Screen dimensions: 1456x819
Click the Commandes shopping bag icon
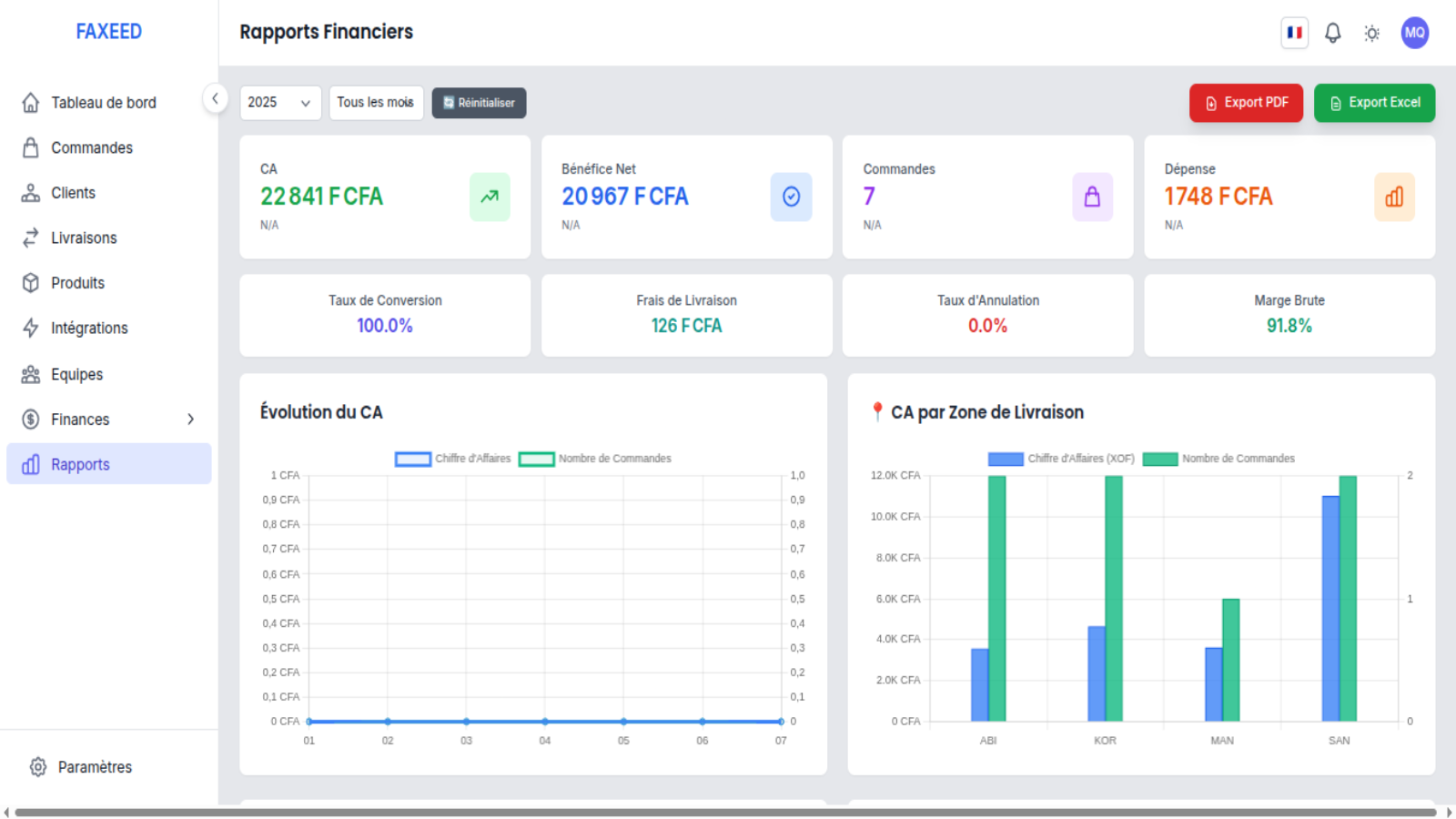1092,197
